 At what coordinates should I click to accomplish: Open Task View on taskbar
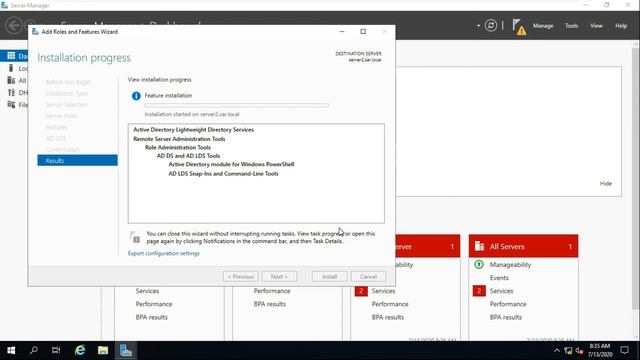tap(56, 350)
